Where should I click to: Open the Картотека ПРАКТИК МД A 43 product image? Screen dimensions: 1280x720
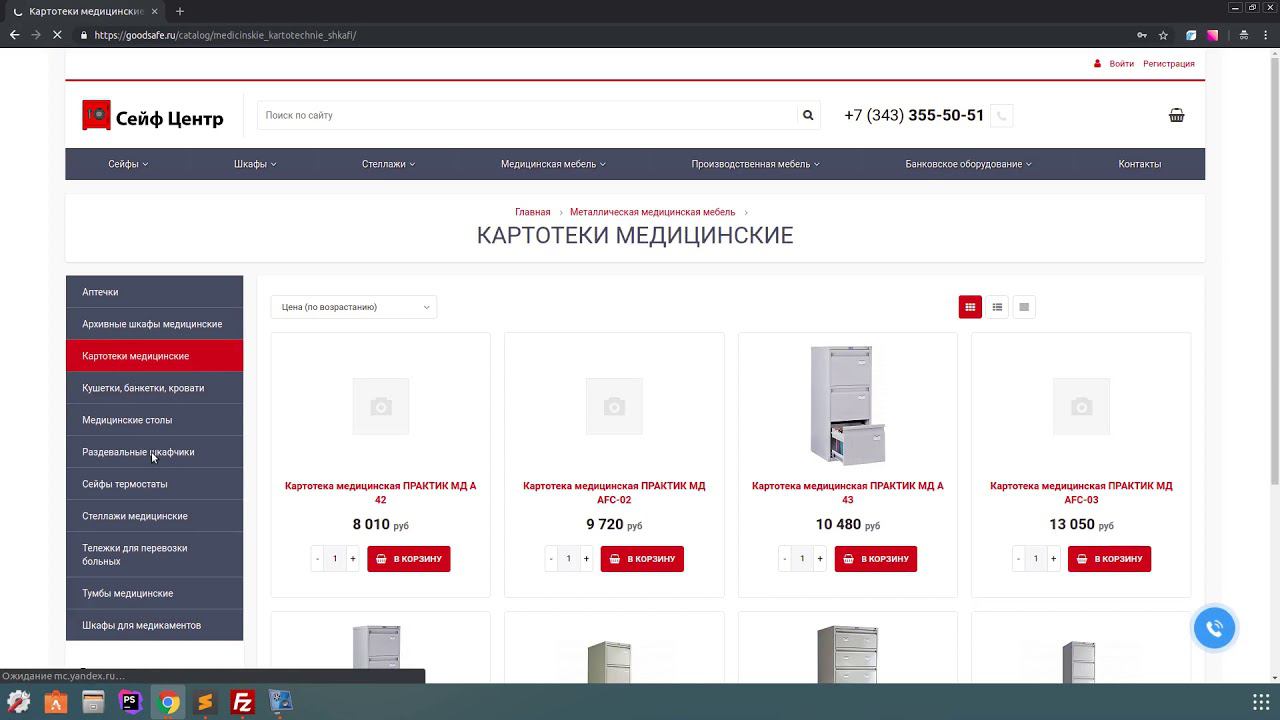[848, 406]
